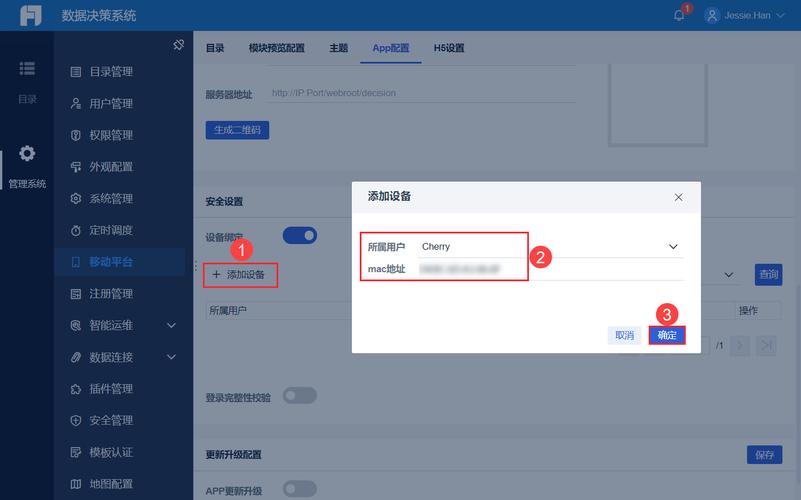801x500 pixels.
Task: Click the 安全设置 section heading
Action: pos(224,202)
